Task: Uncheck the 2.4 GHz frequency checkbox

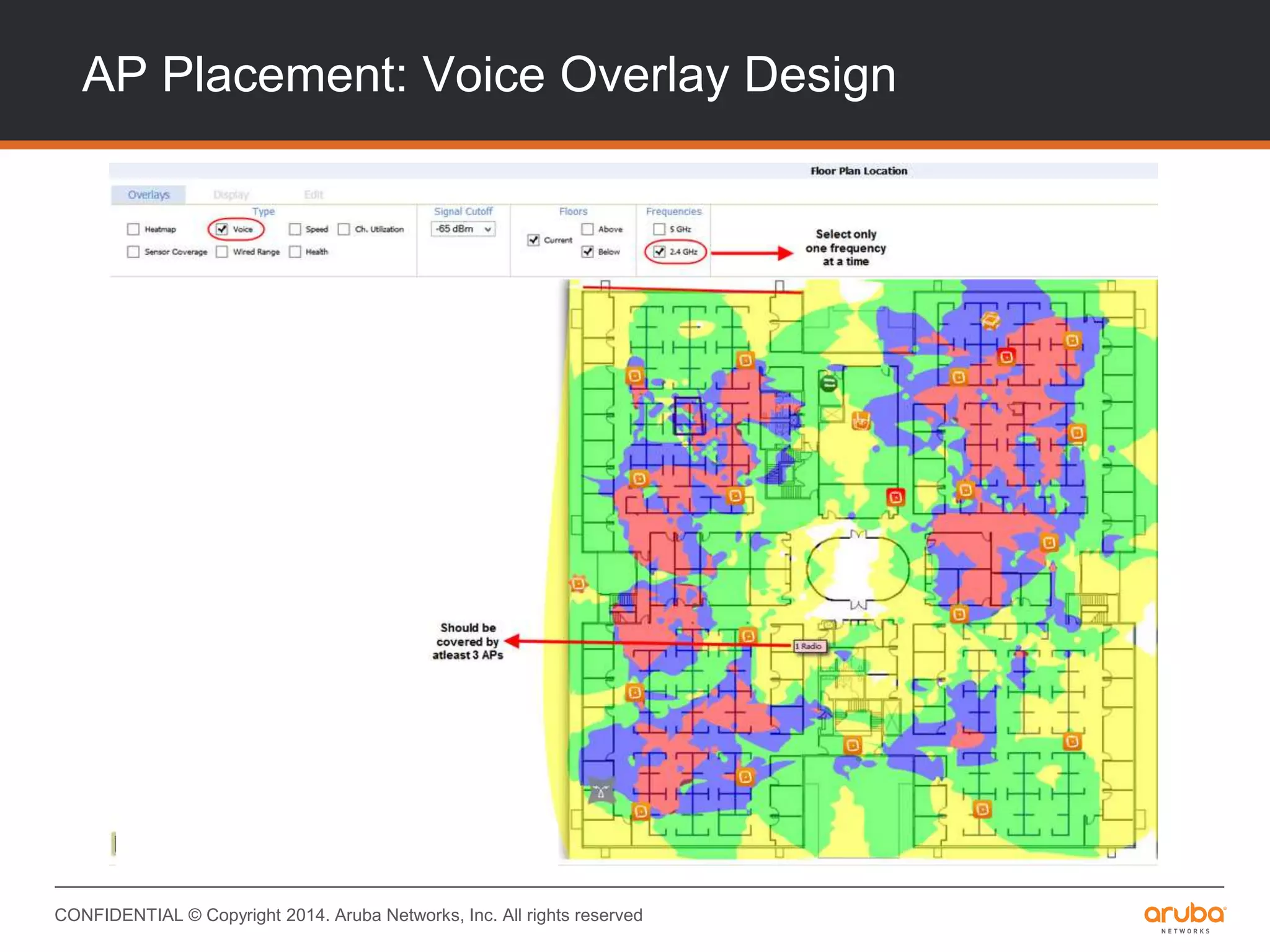Action: [x=659, y=252]
